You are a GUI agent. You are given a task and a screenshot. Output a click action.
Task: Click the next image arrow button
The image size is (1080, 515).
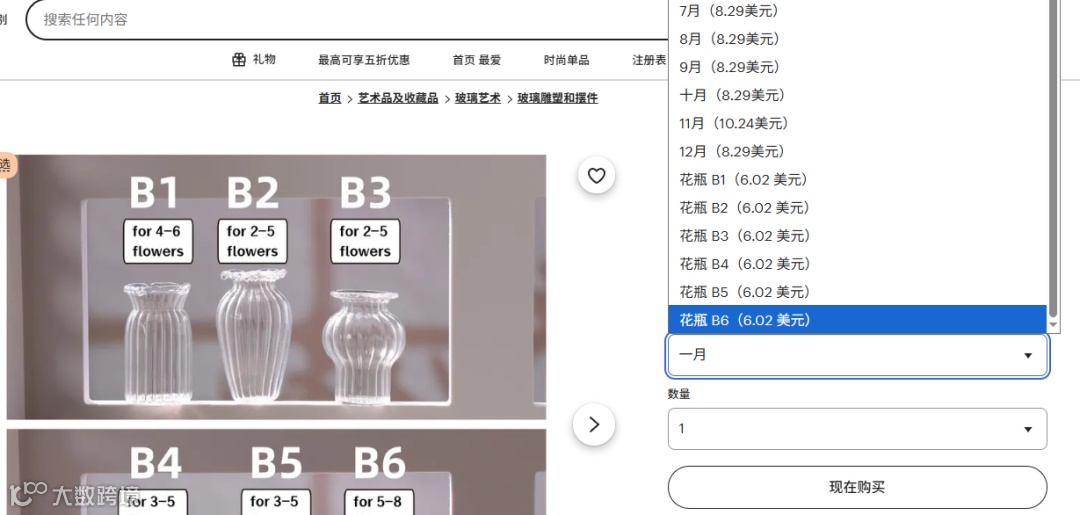click(x=594, y=424)
